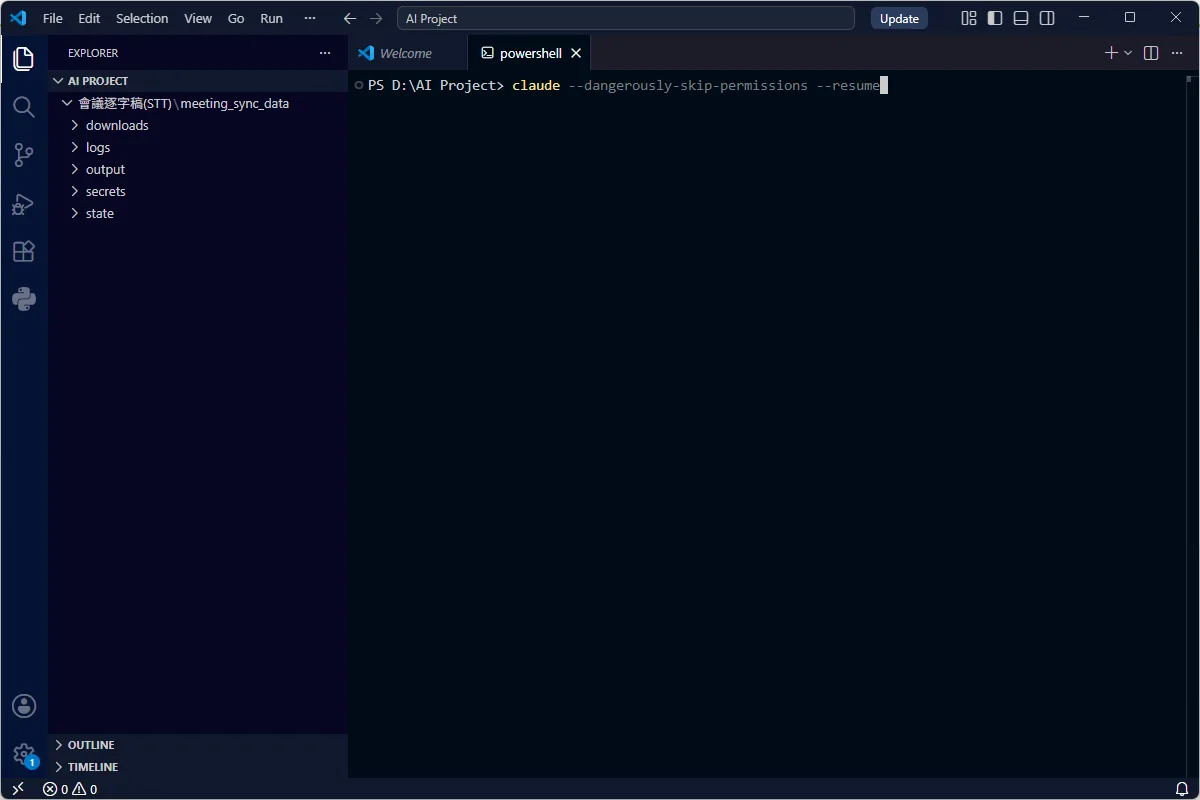The height and width of the screenshot is (800, 1200).
Task: Expand the TIMELINE section
Action: click(x=198, y=767)
